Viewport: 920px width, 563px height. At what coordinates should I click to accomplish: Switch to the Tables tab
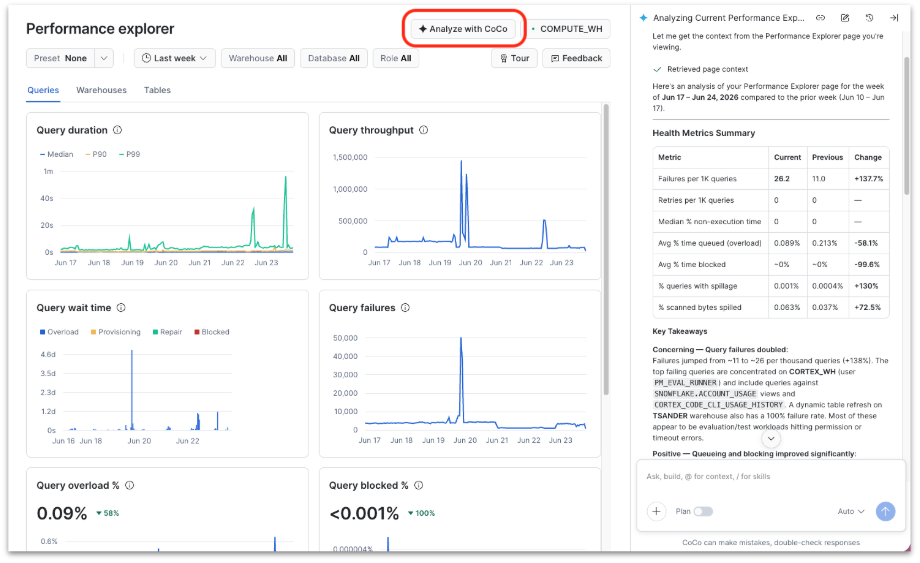pyautogui.click(x=157, y=90)
